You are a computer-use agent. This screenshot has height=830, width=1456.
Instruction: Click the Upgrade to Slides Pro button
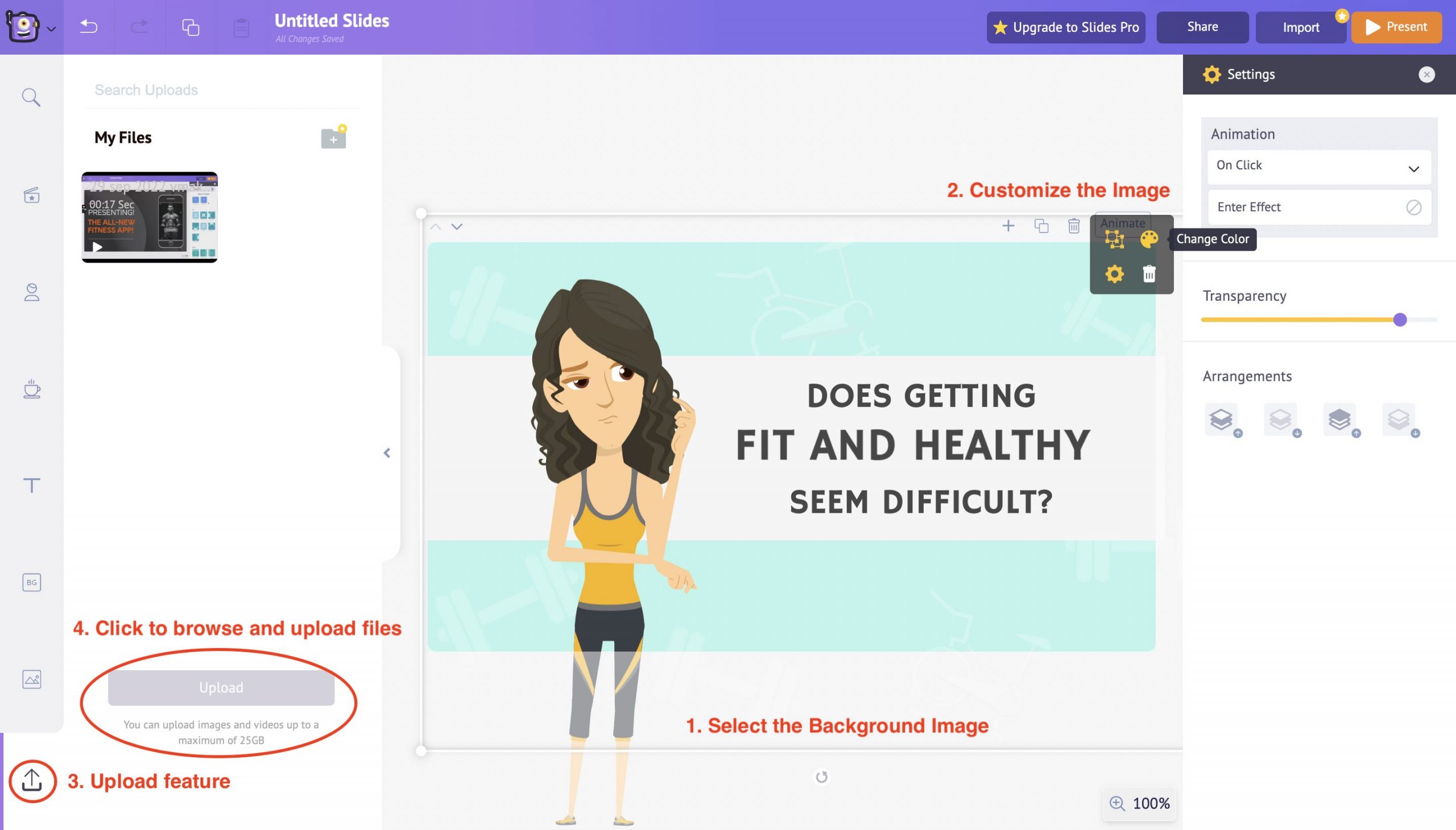[1065, 27]
